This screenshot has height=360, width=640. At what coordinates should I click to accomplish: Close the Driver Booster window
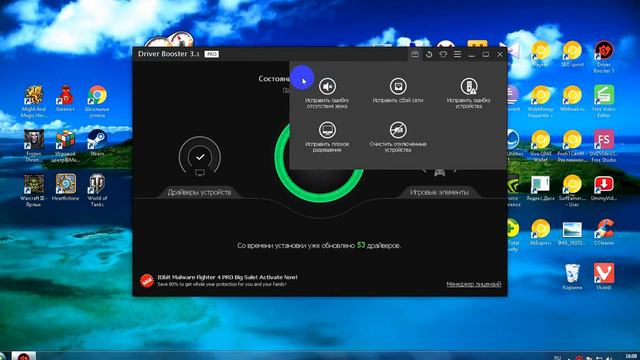(500, 54)
